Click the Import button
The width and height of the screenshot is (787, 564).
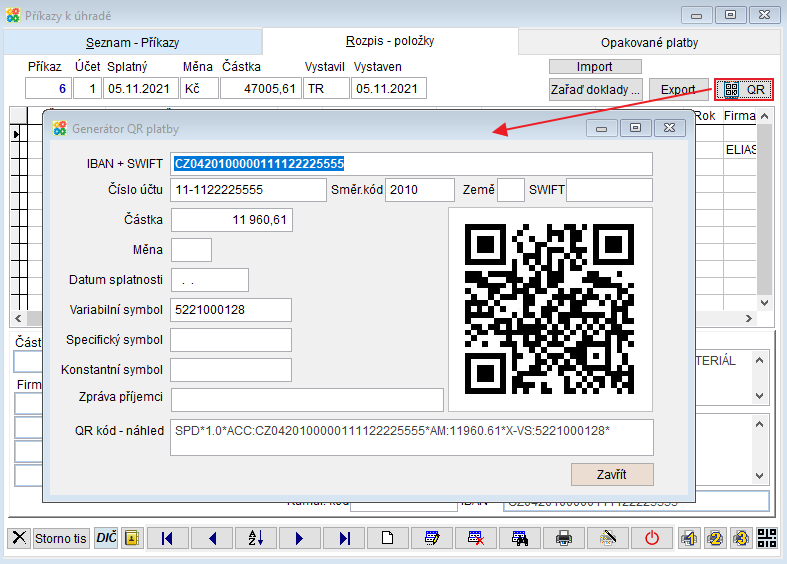tap(595, 67)
